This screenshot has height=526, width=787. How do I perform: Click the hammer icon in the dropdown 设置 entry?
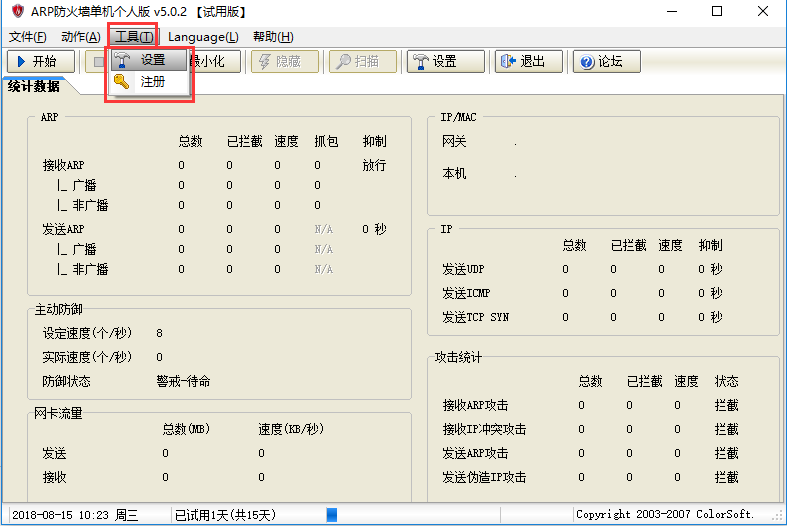(121, 60)
